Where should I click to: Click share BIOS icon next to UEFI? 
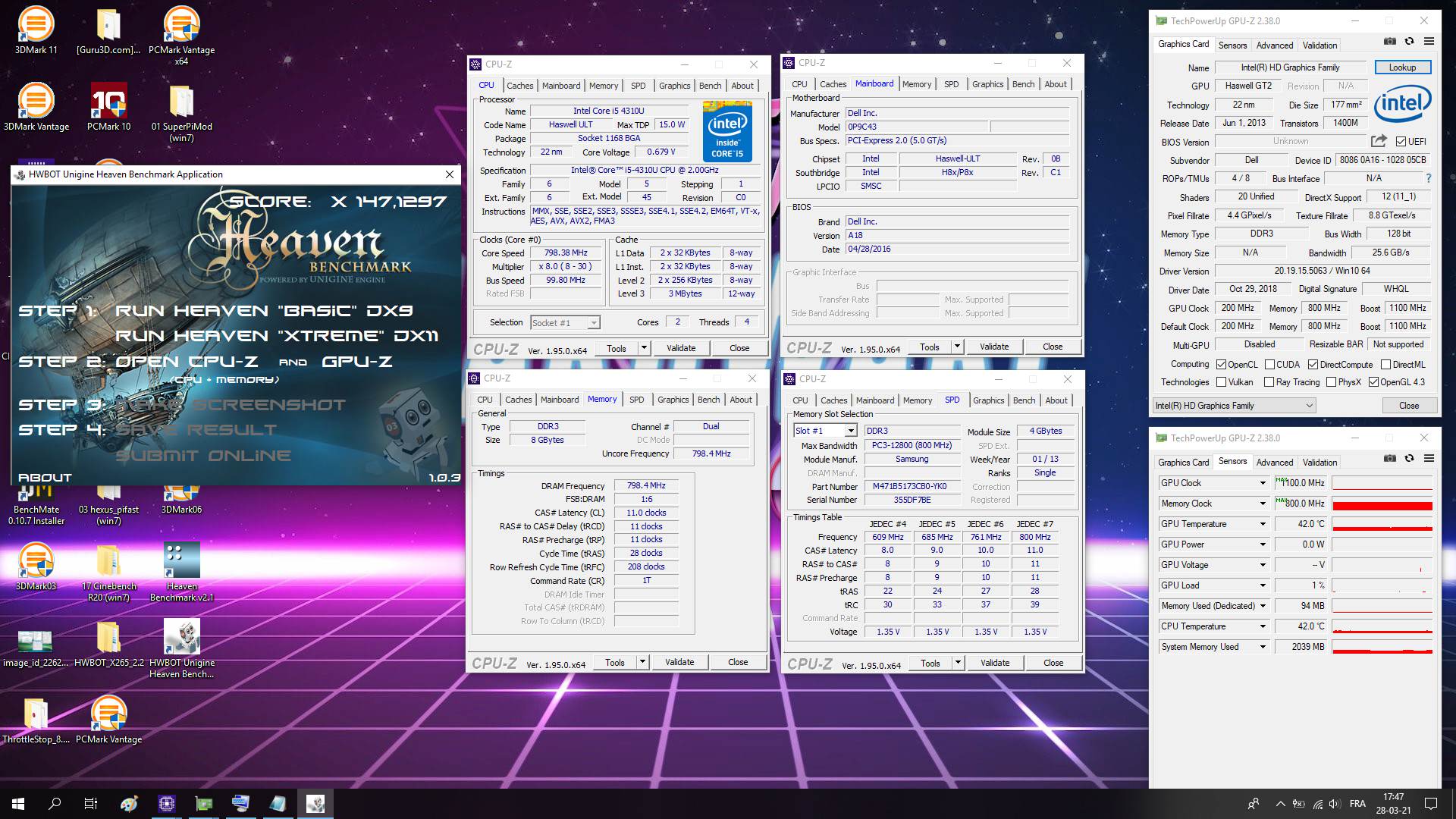click(1379, 141)
